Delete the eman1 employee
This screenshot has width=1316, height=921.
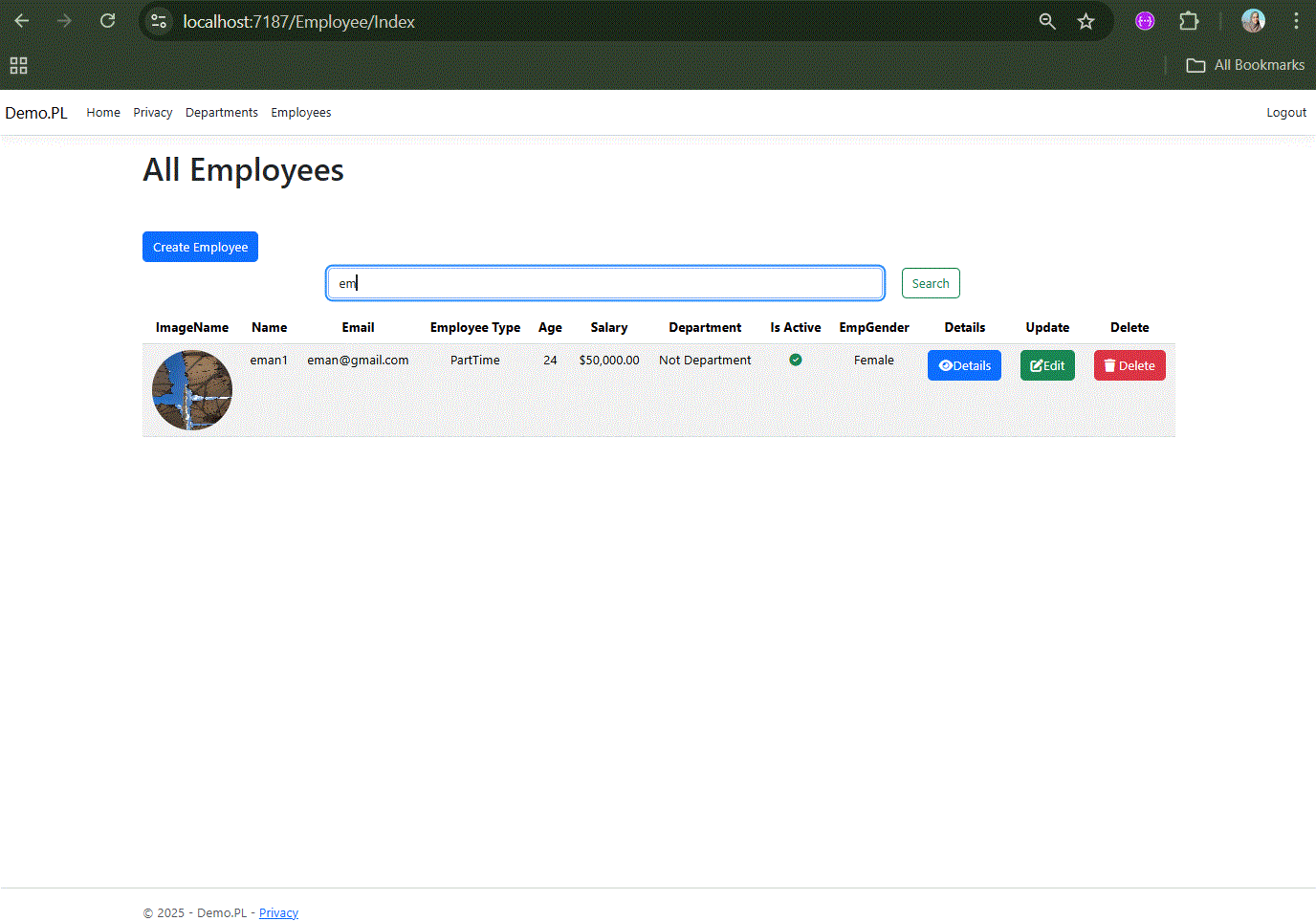tap(1130, 365)
